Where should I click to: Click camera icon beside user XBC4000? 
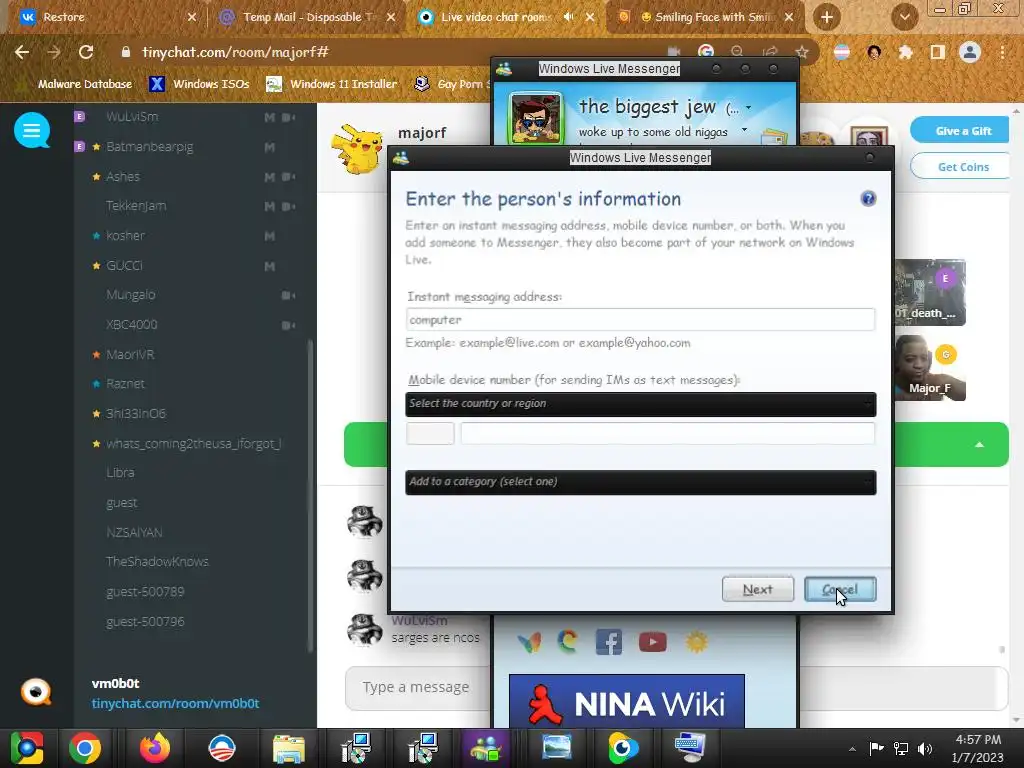[288, 325]
